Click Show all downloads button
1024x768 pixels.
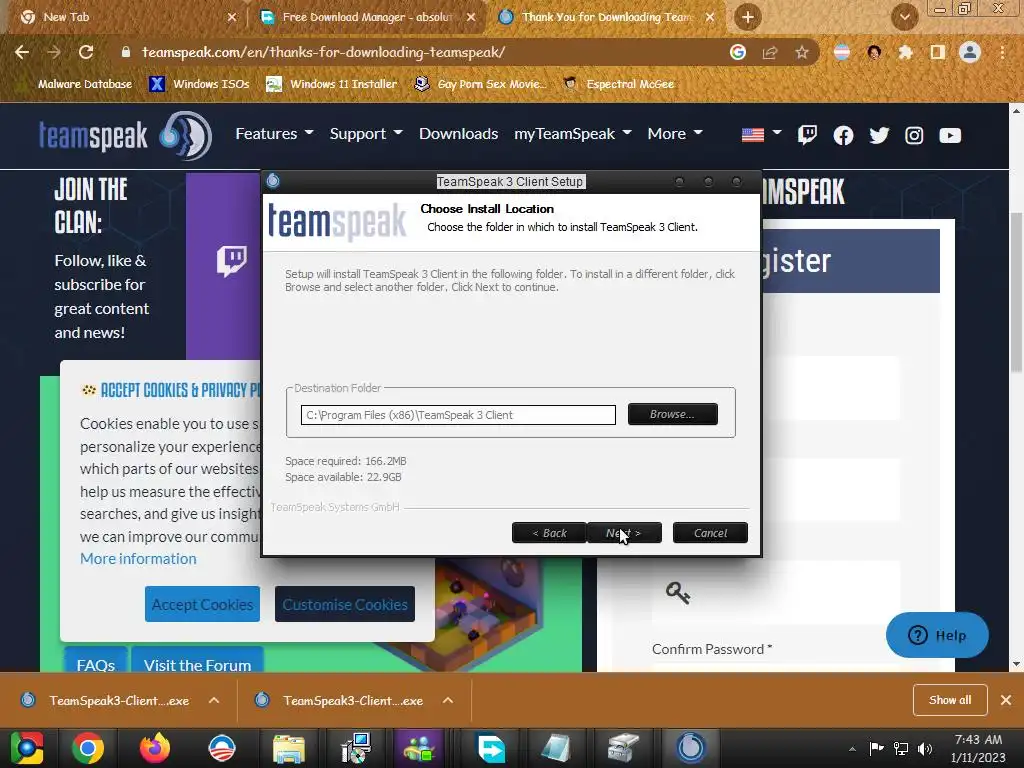(x=950, y=700)
